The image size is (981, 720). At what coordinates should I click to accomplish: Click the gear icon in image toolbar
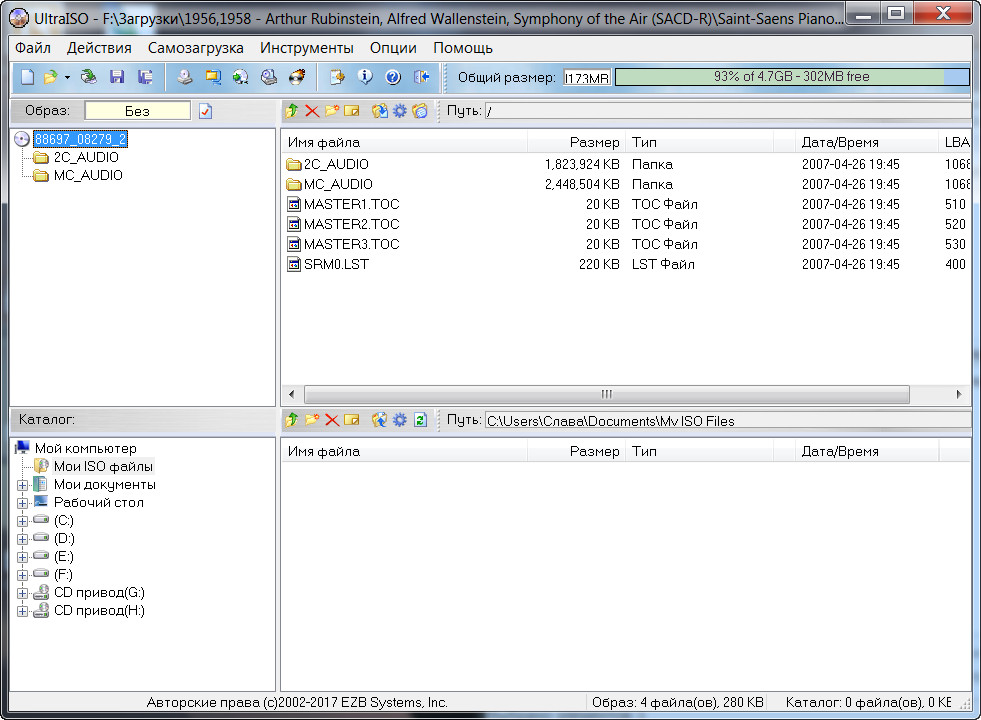pos(399,111)
